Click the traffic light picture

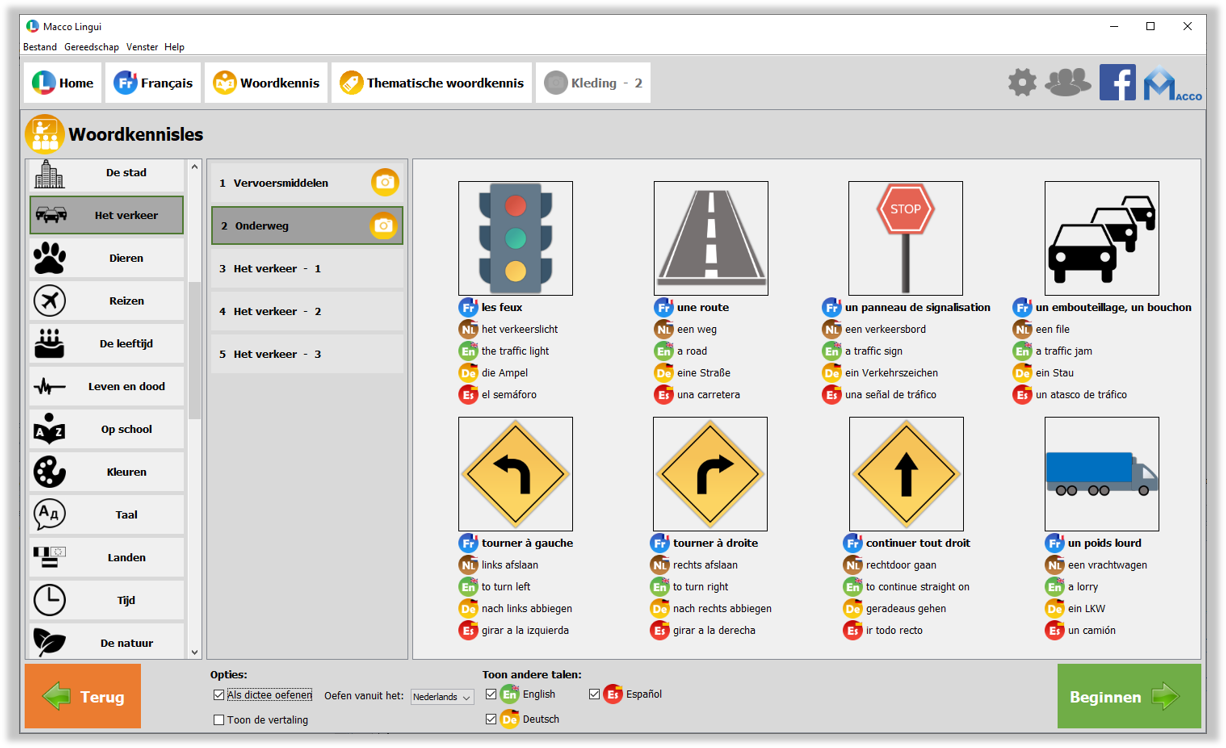click(515, 238)
